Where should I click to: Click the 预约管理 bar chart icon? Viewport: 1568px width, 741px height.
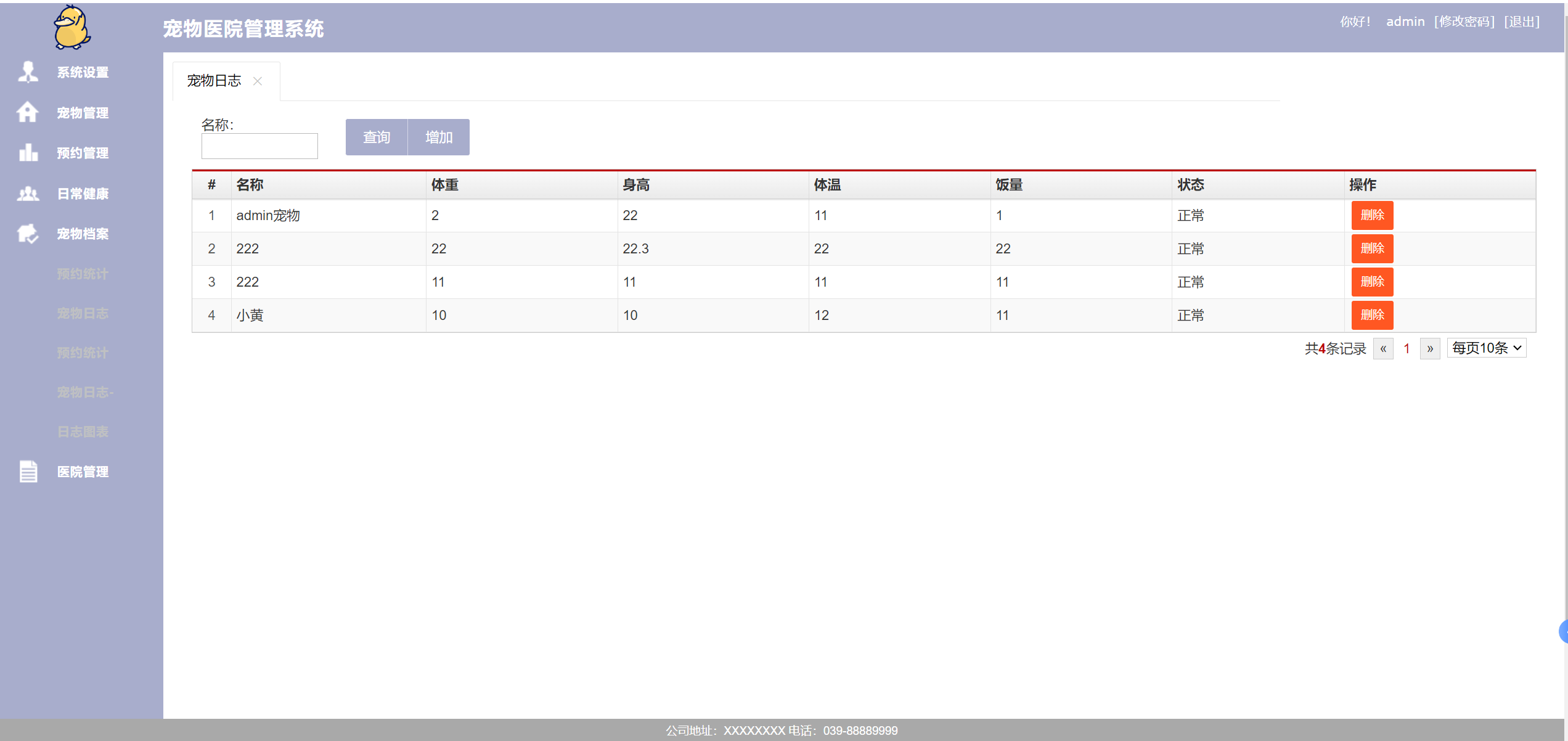point(28,152)
